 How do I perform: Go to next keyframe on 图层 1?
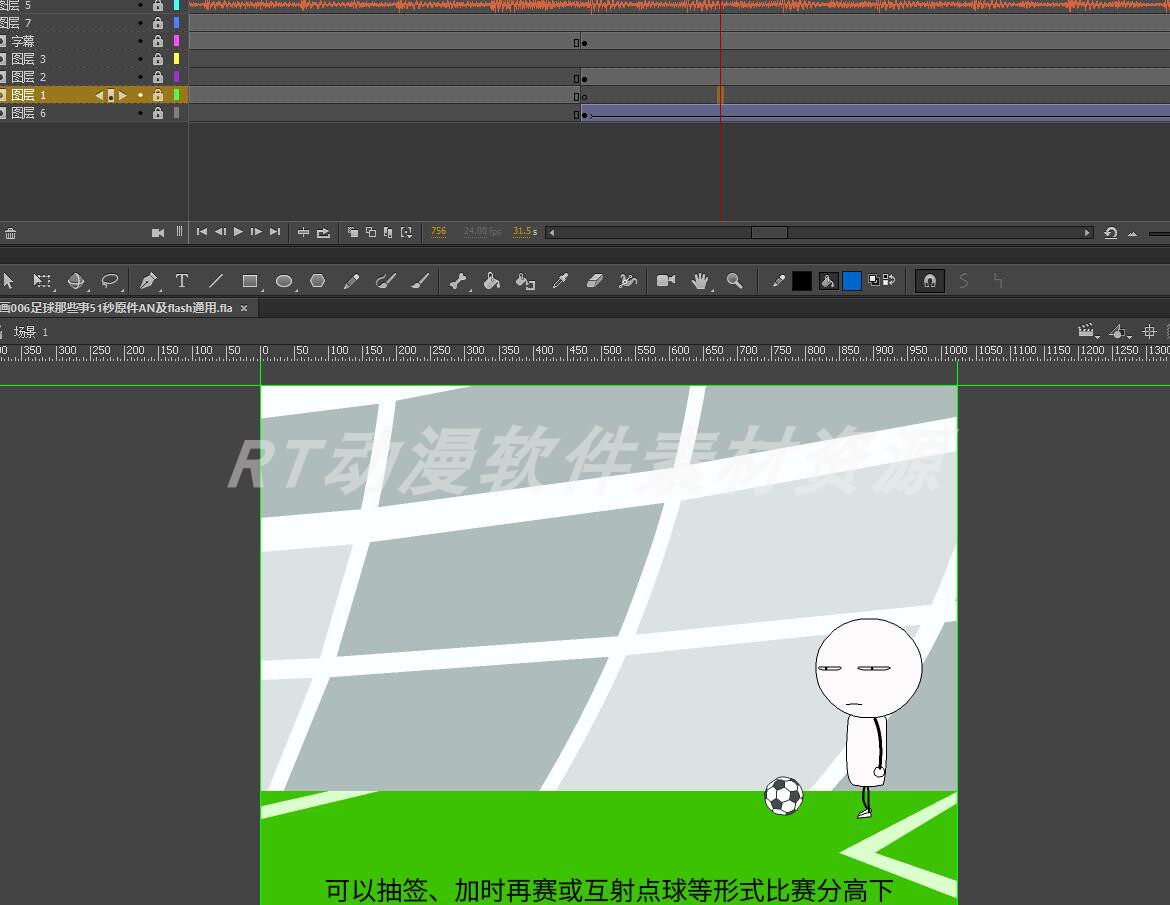[x=123, y=95]
